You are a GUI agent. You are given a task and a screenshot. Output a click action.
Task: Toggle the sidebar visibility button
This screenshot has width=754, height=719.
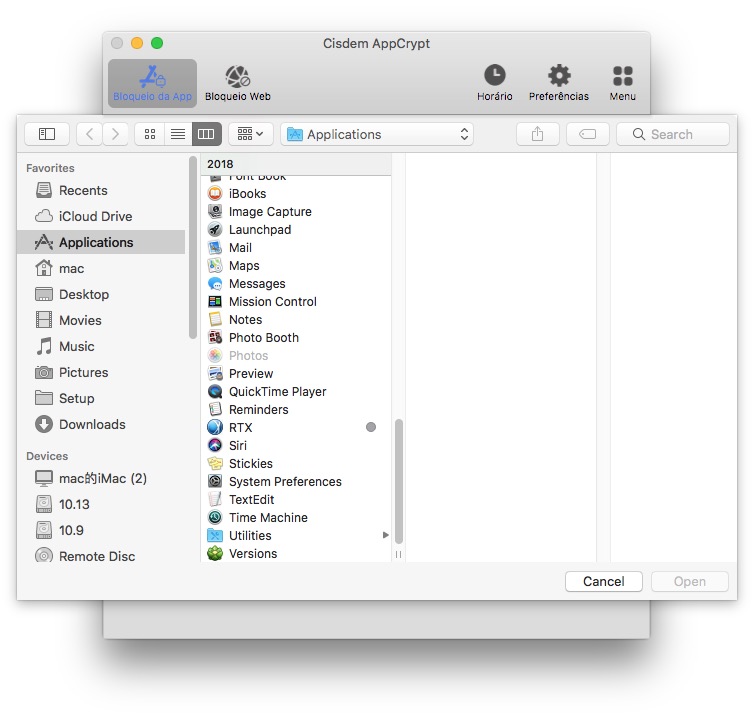pyautogui.click(x=47, y=134)
